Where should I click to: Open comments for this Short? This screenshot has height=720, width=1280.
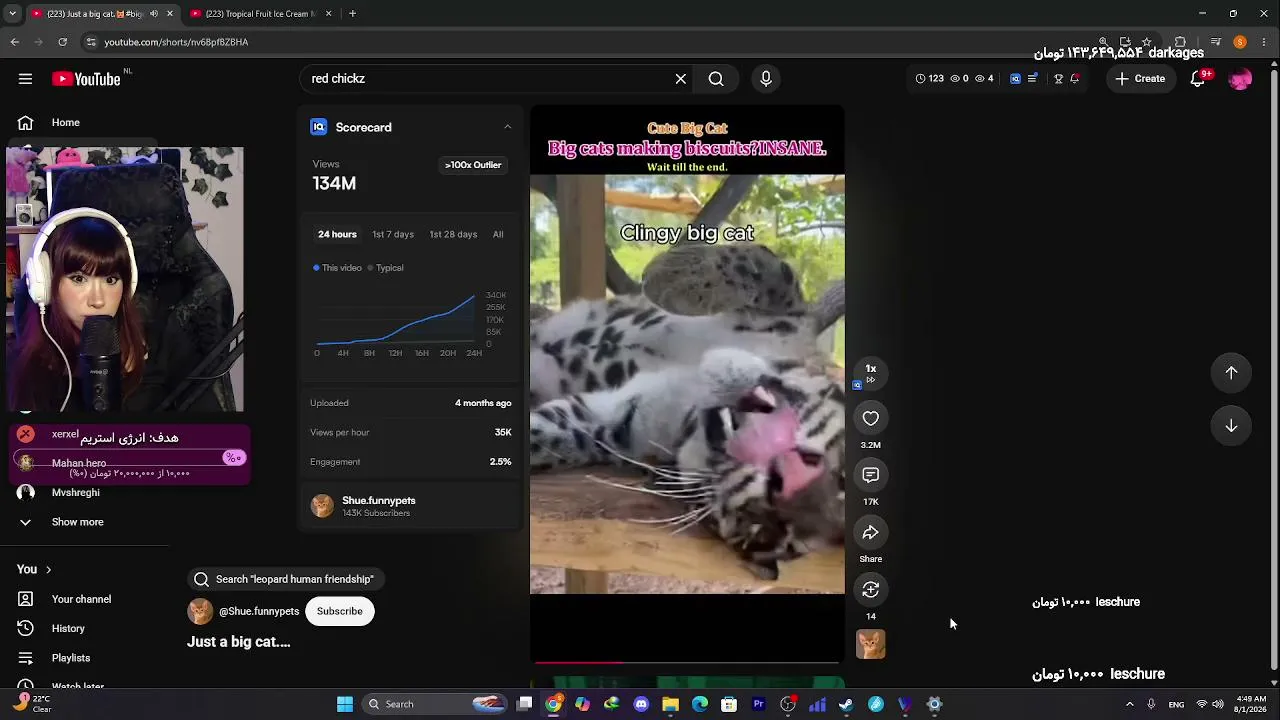(x=871, y=476)
